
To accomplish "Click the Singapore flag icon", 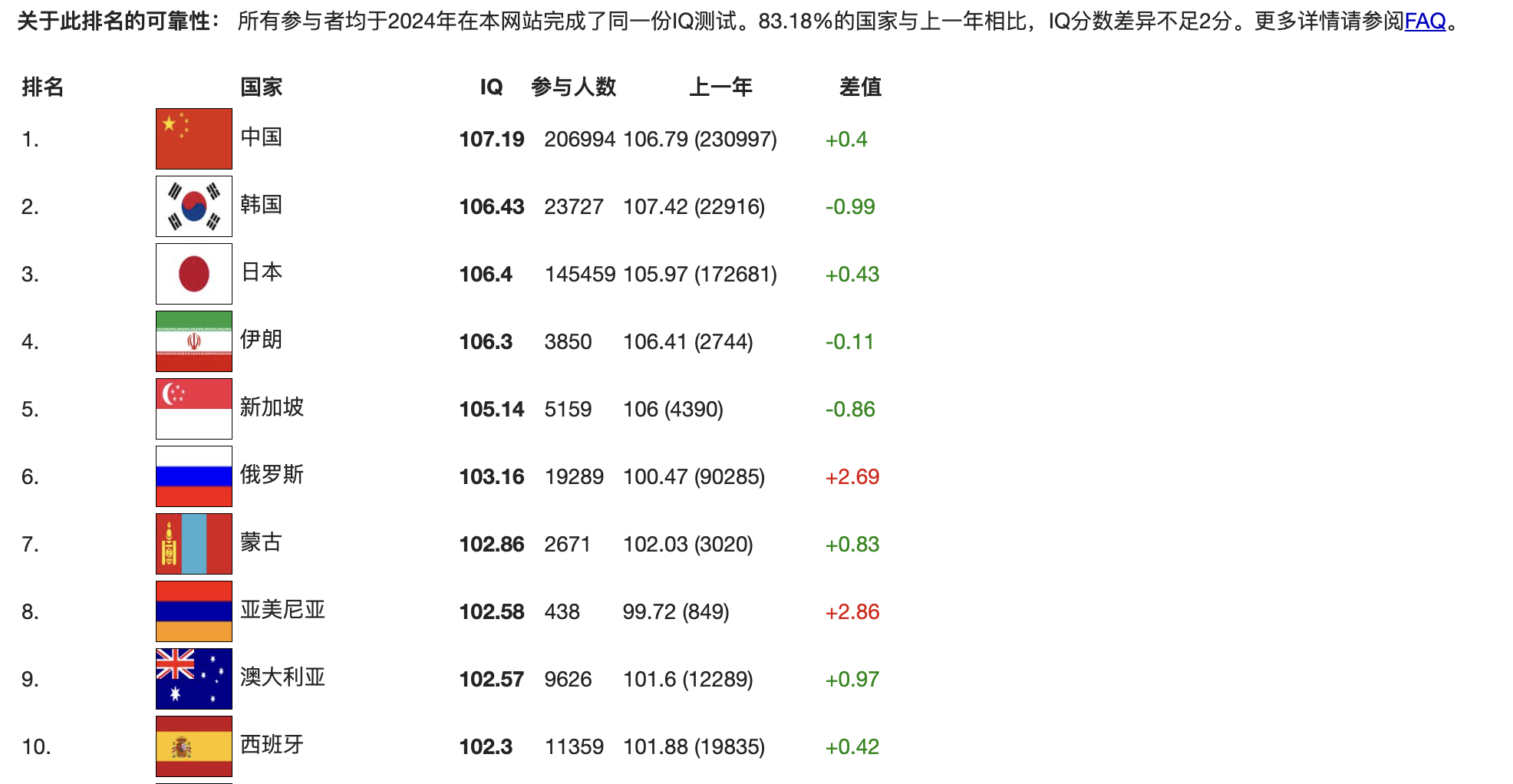I will pos(193,409).
